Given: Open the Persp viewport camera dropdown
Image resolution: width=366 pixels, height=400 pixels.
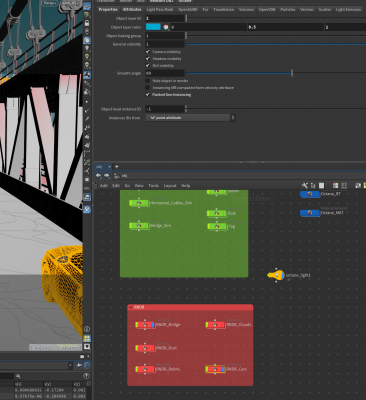Looking at the screenshot, I should [50, 3].
